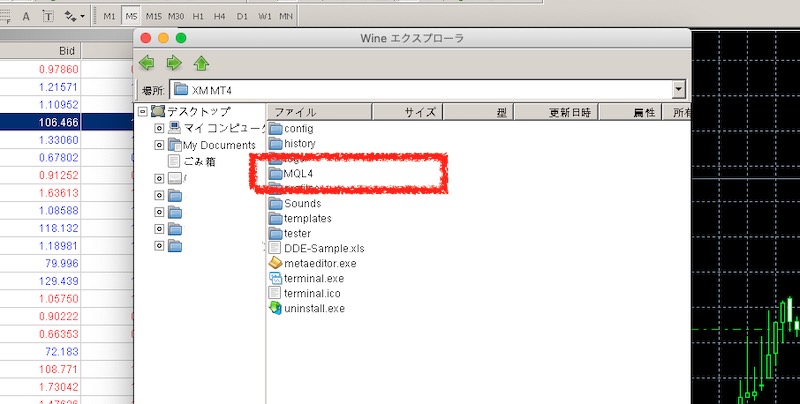Screen dimensions: 800x404
Task: Select the text A tool in MT4 toolbar
Action: (26, 16)
